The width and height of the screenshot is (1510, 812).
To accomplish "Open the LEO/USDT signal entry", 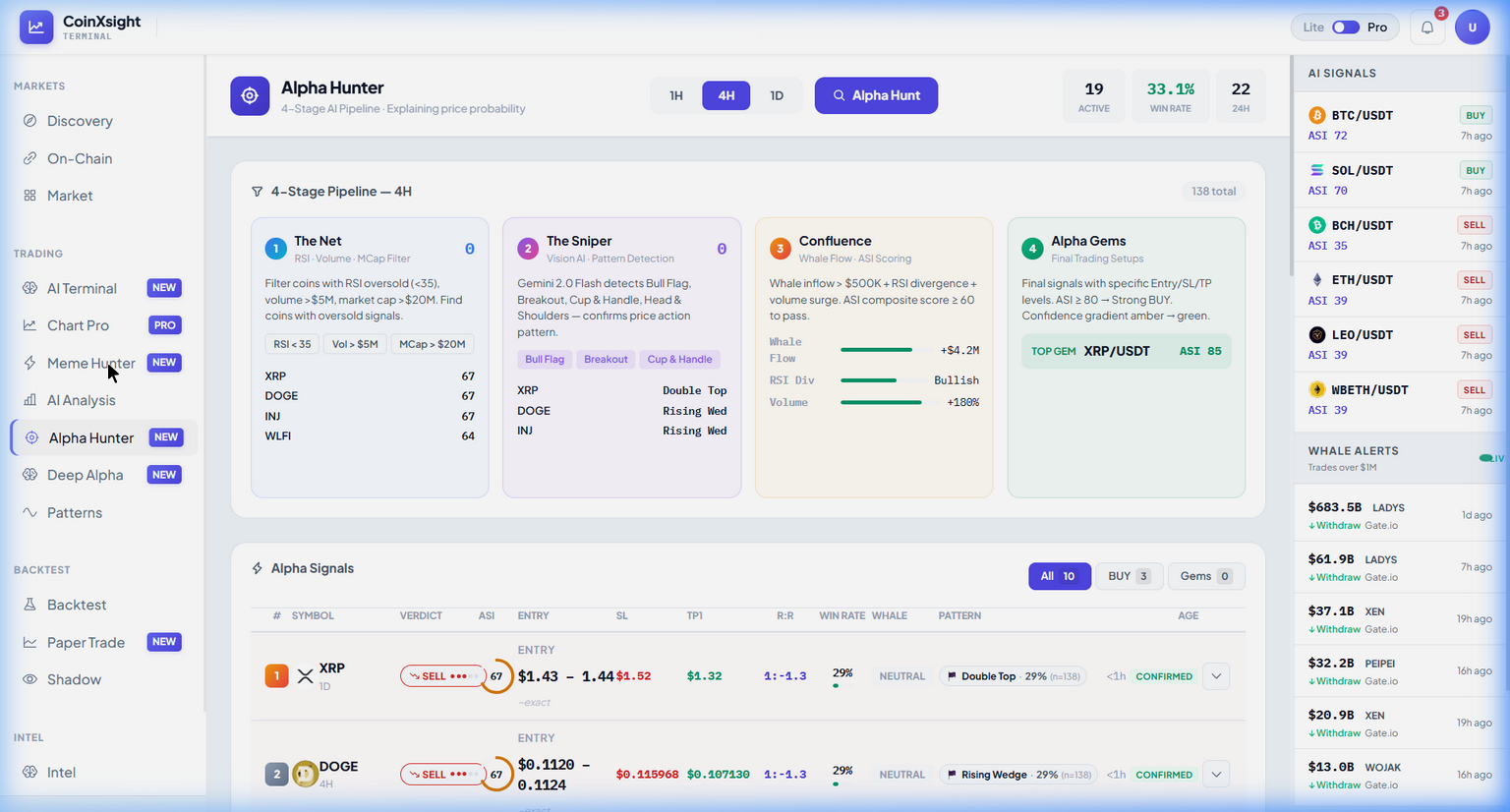I will (1400, 344).
